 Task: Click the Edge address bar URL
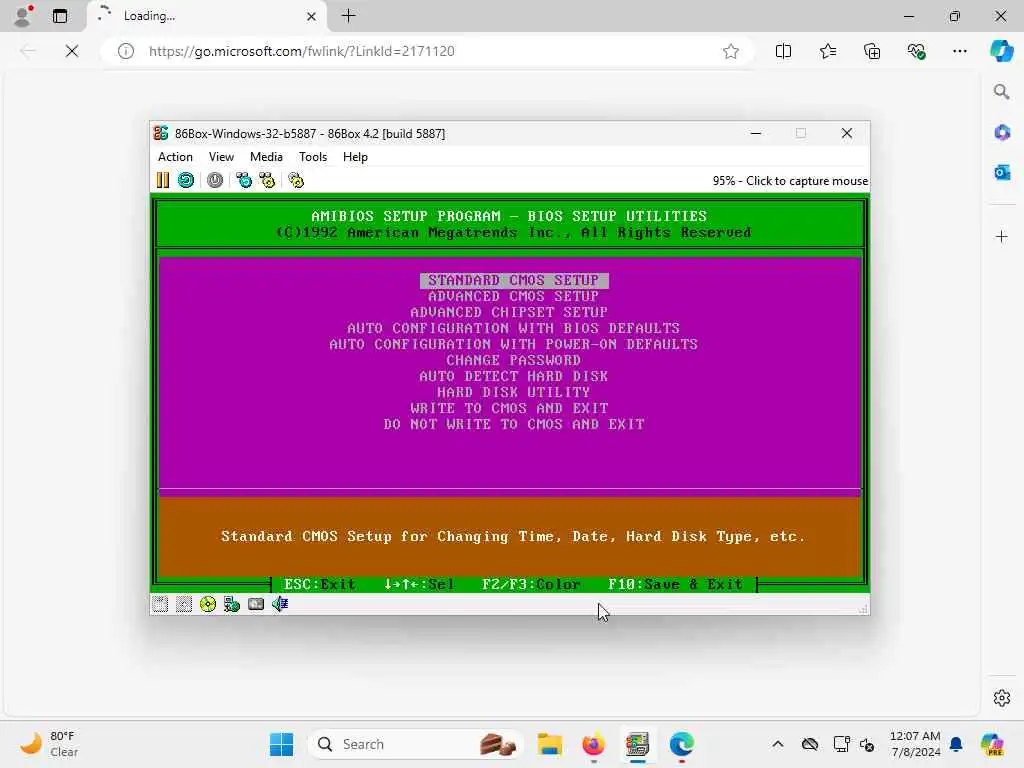[x=301, y=51]
